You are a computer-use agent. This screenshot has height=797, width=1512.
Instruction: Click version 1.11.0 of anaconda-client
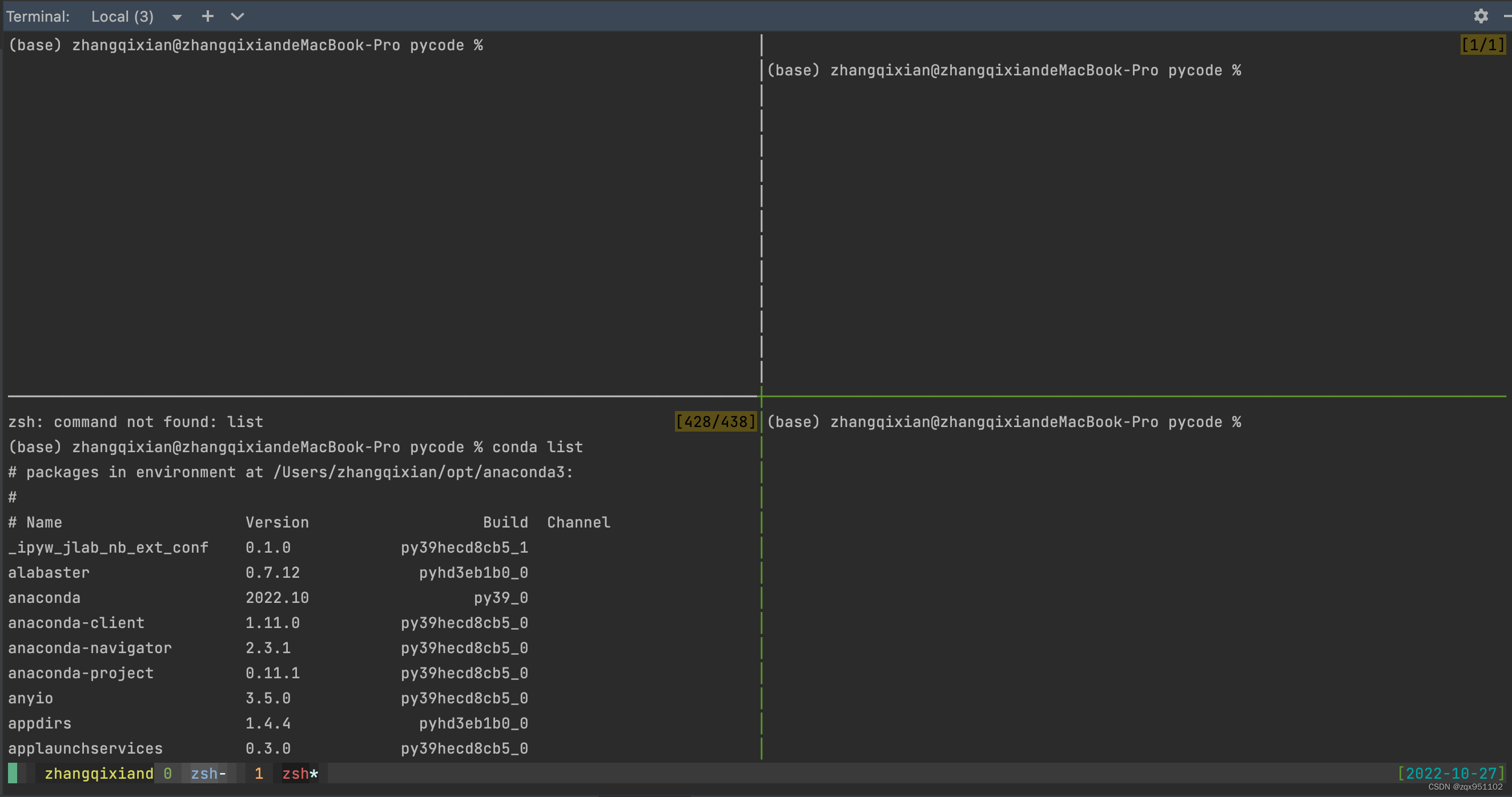click(272, 623)
